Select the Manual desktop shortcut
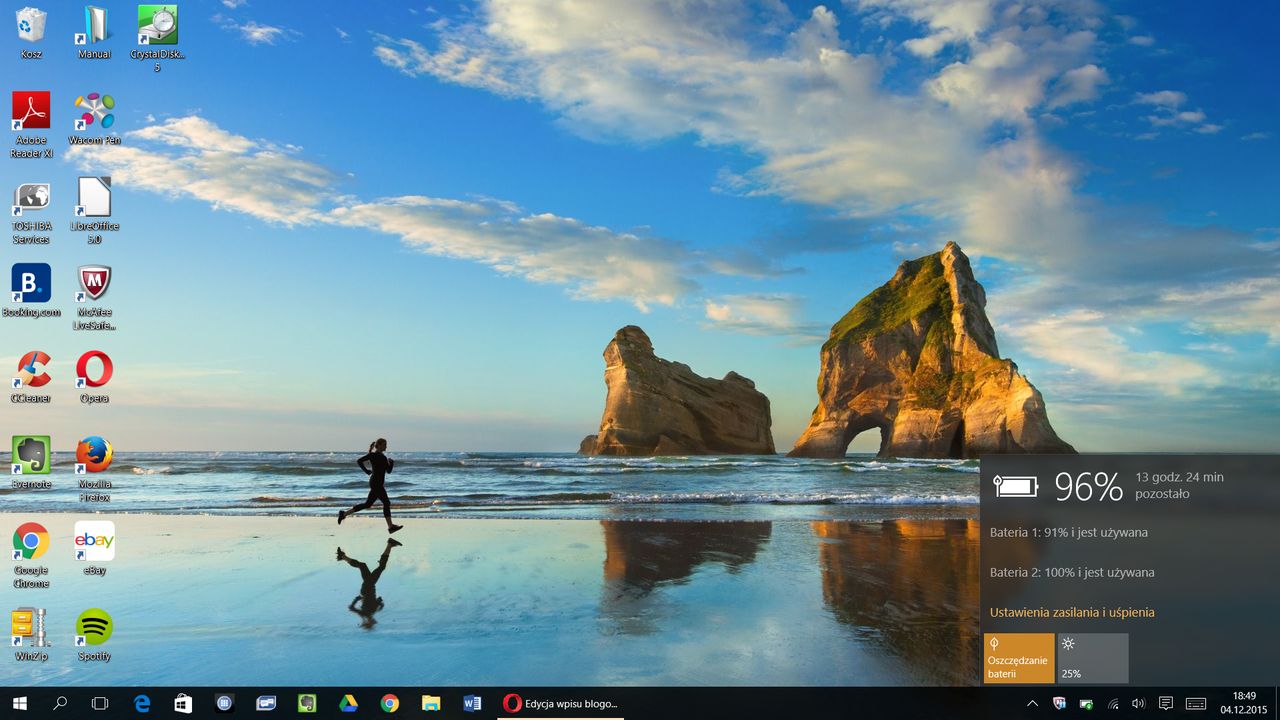 (94, 33)
